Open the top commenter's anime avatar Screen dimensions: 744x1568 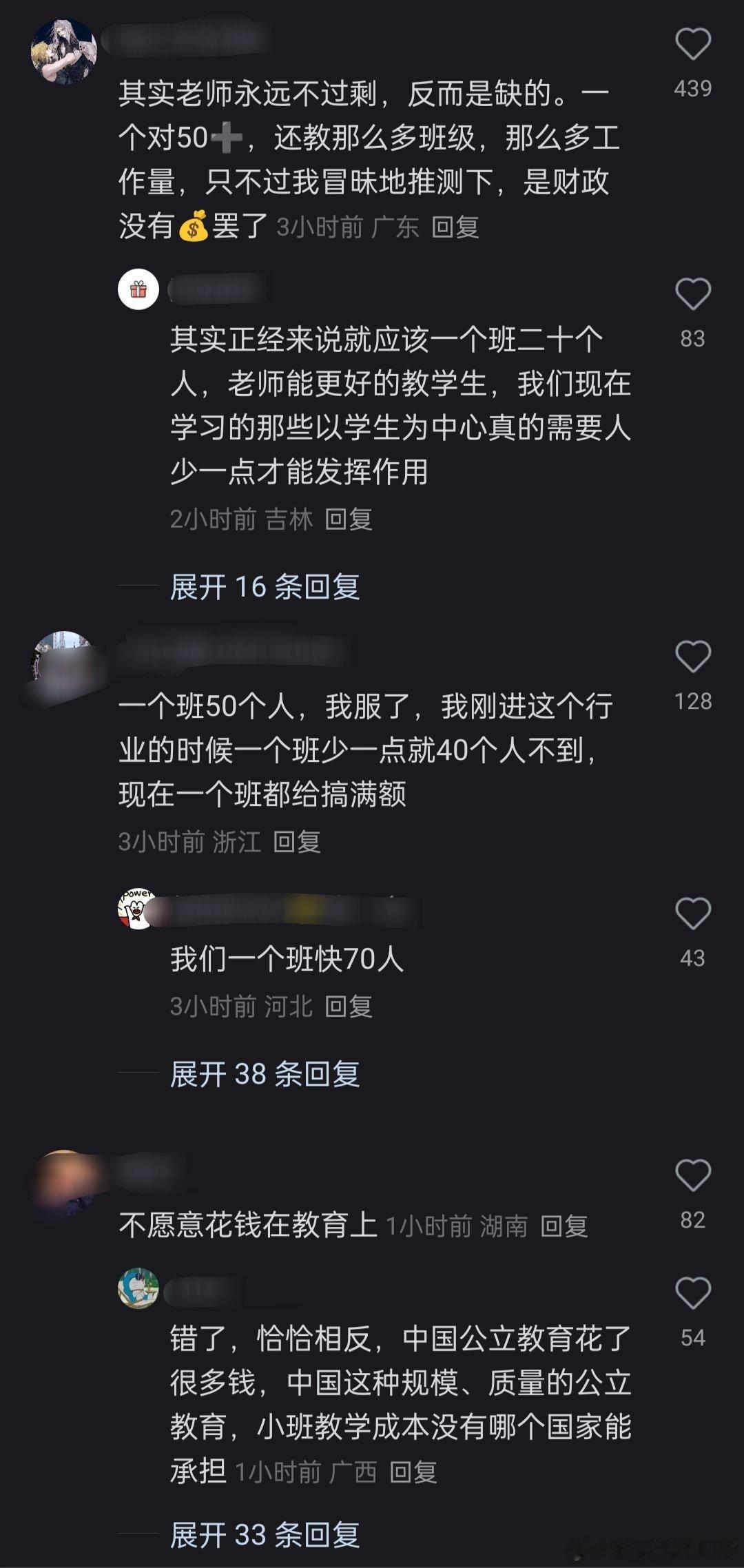point(64,52)
